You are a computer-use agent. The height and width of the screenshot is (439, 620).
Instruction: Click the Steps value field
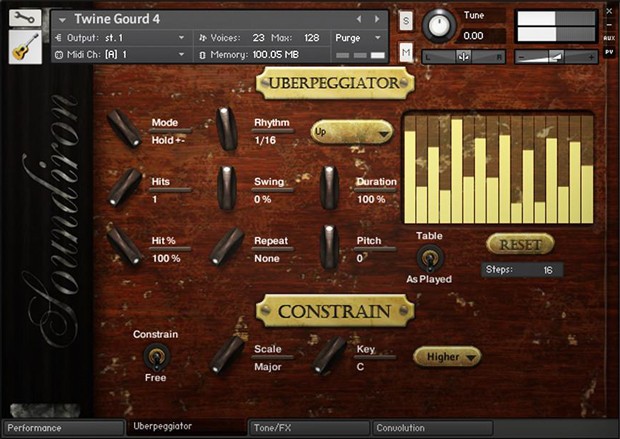click(x=522, y=270)
